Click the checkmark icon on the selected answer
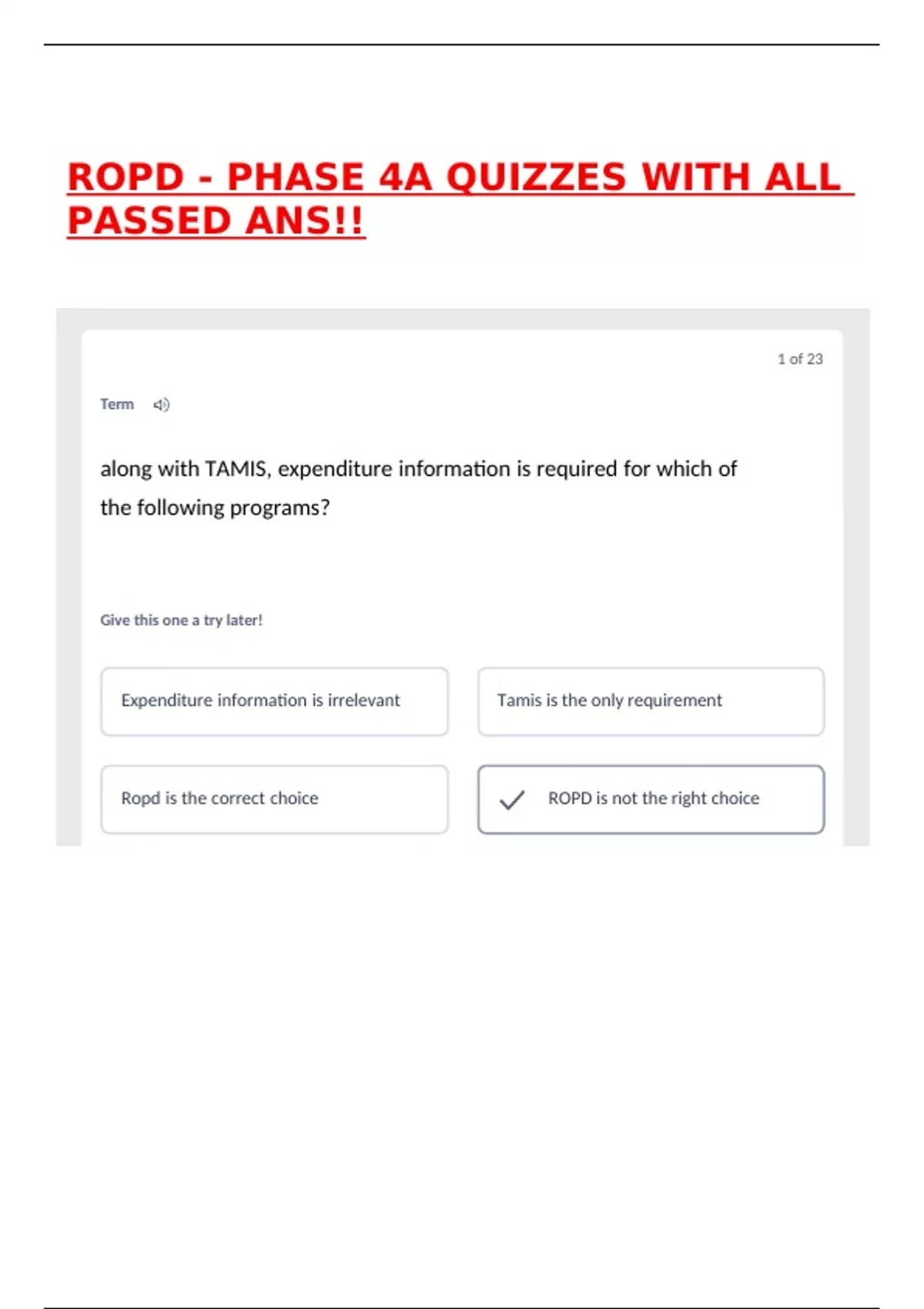Image resolution: width=924 pixels, height=1309 pixels. click(512, 800)
